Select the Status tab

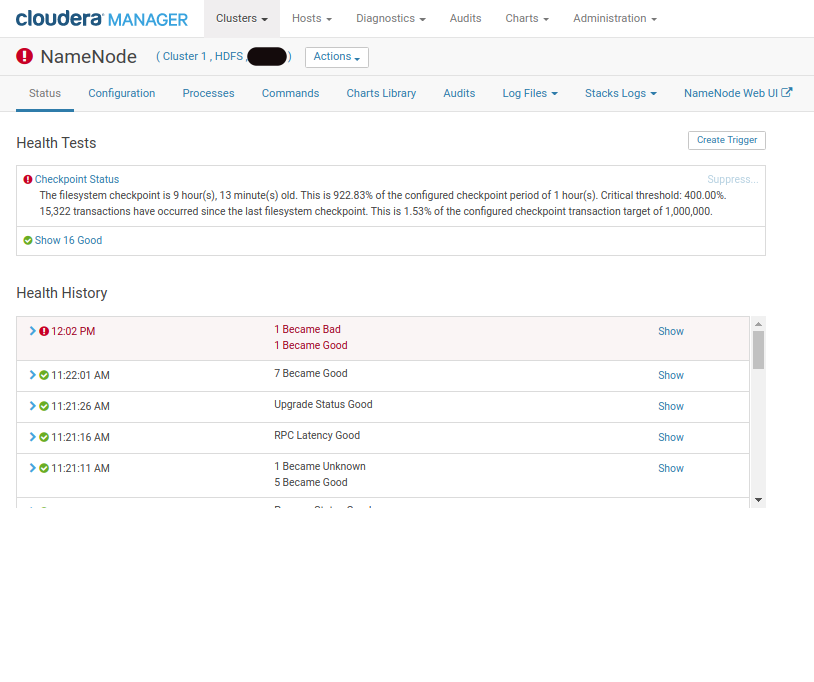(45, 93)
